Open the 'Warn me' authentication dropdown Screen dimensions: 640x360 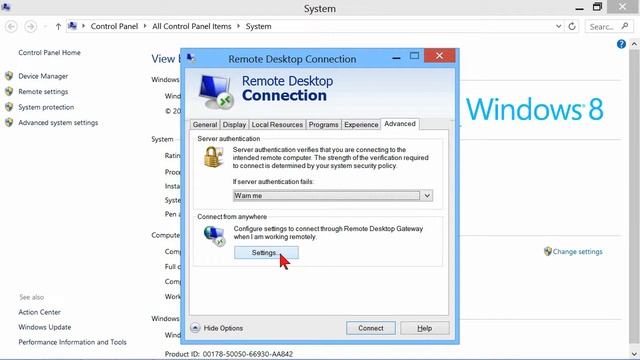pyautogui.click(x=333, y=196)
